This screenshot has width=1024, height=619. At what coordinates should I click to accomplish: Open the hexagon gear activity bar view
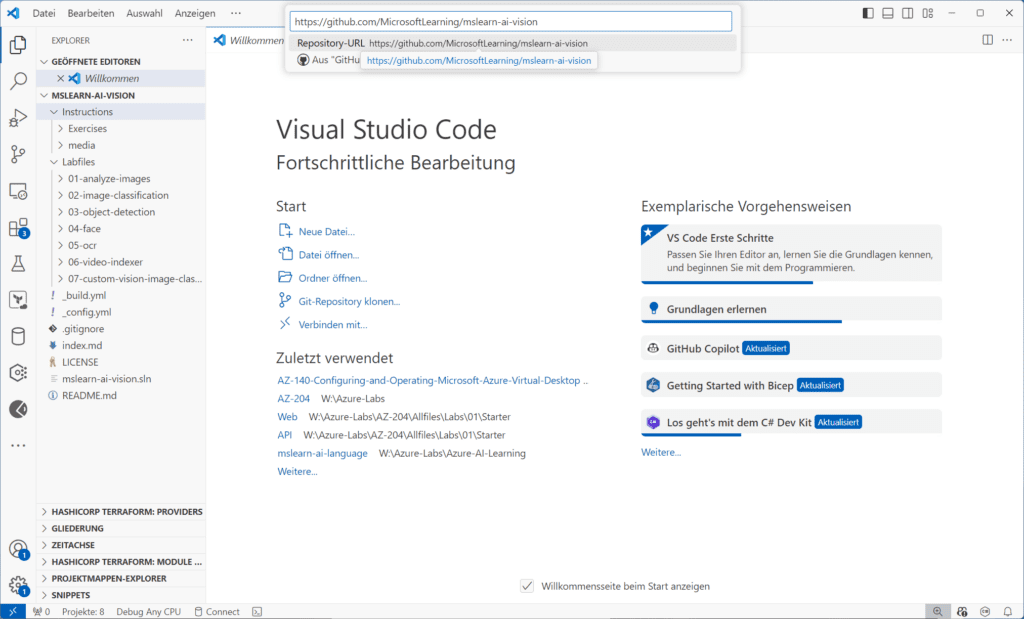click(x=18, y=373)
